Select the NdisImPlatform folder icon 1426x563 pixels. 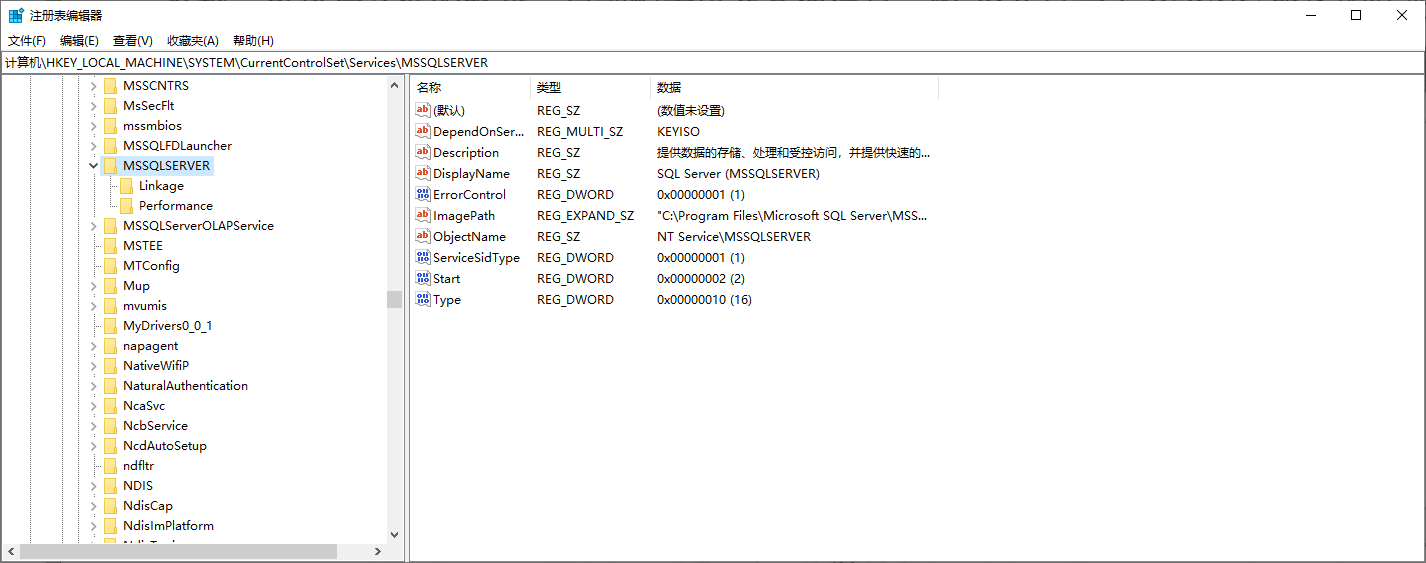coord(110,526)
